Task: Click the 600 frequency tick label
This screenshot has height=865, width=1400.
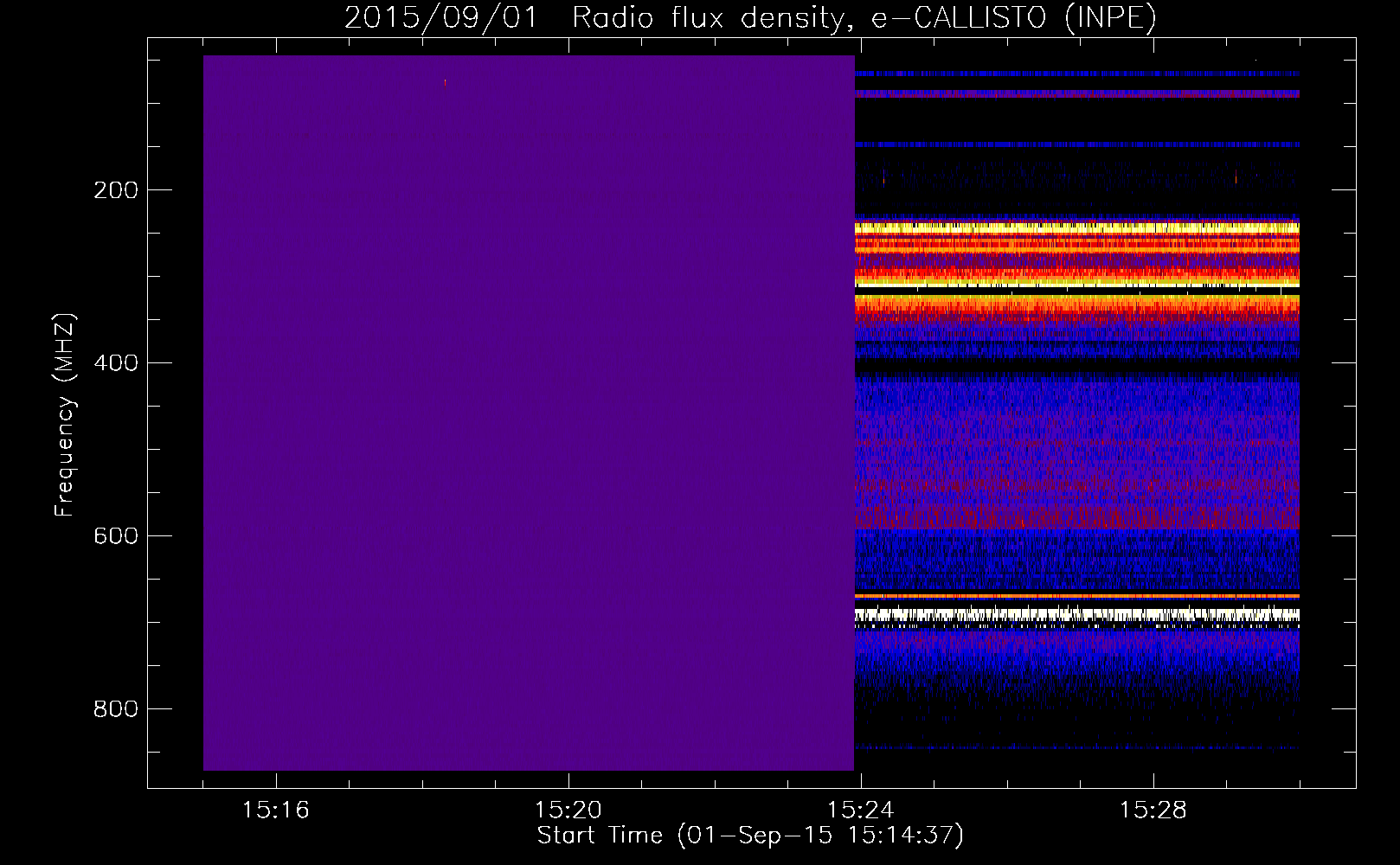Action: (x=116, y=536)
